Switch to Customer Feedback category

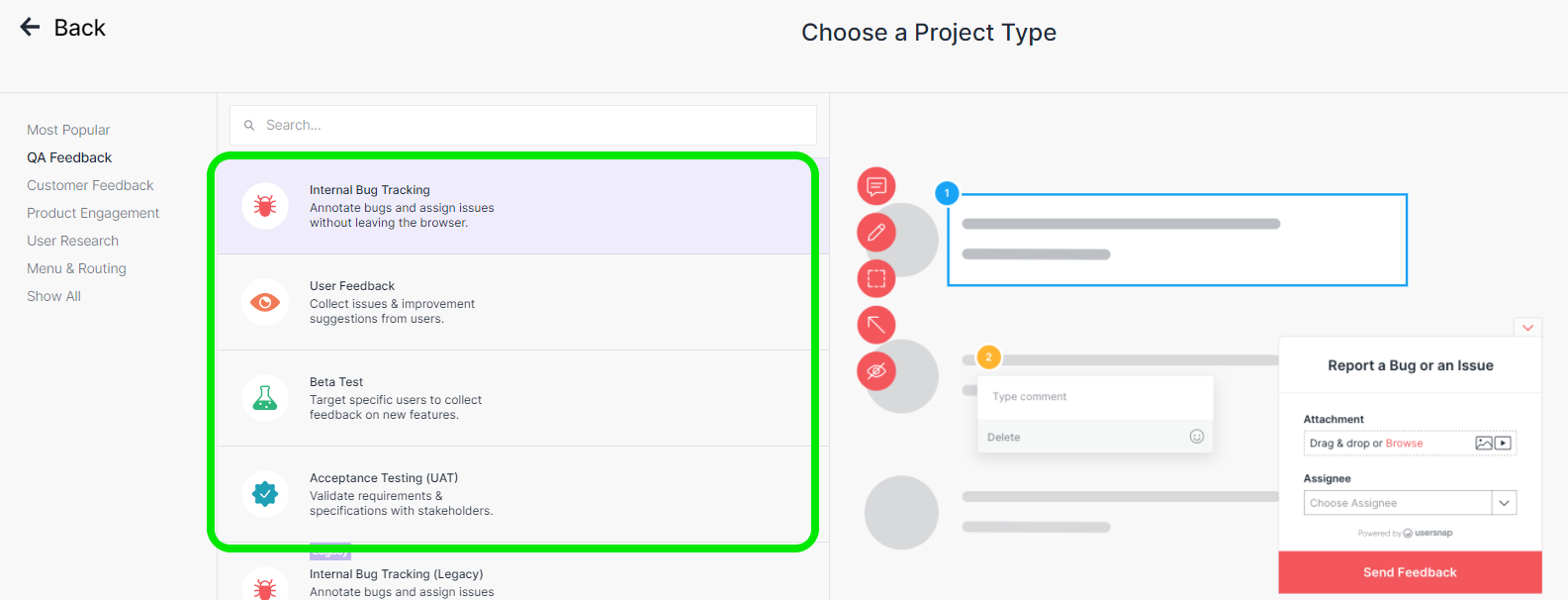pos(90,185)
